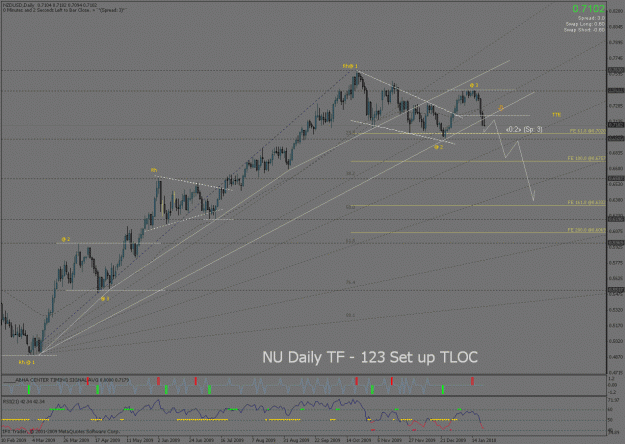Click the '11 May 2009' date axis label
625x444 pixels.
tap(140, 440)
